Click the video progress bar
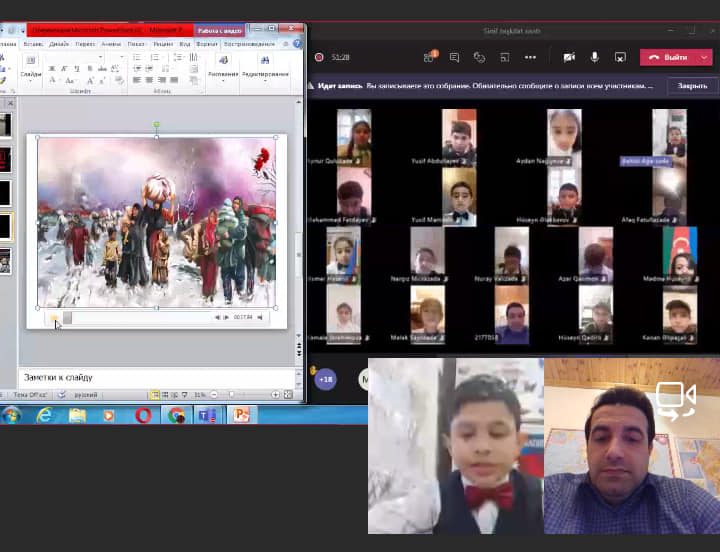 tap(138, 318)
